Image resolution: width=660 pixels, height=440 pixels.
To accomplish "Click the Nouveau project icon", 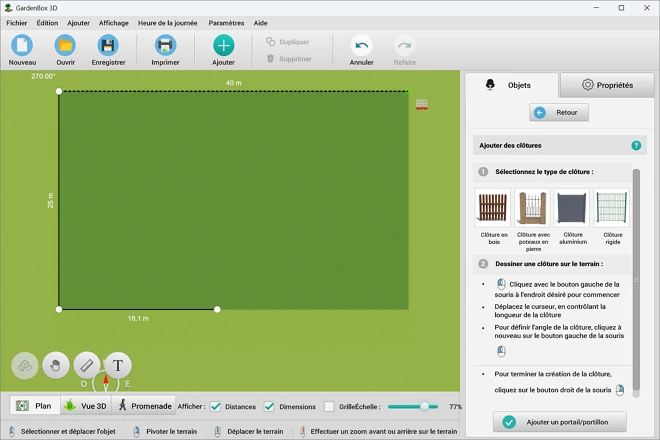I will click(x=22, y=45).
